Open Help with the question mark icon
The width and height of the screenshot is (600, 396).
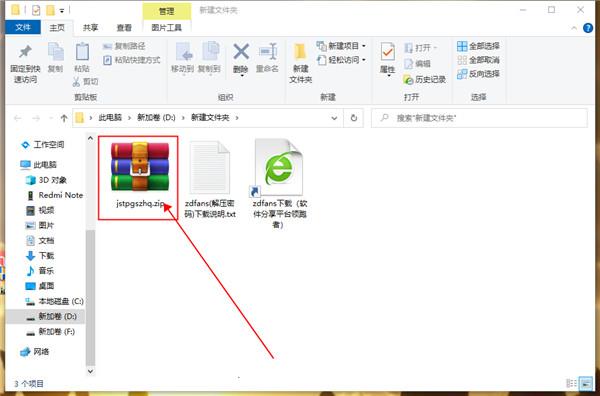point(588,28)
